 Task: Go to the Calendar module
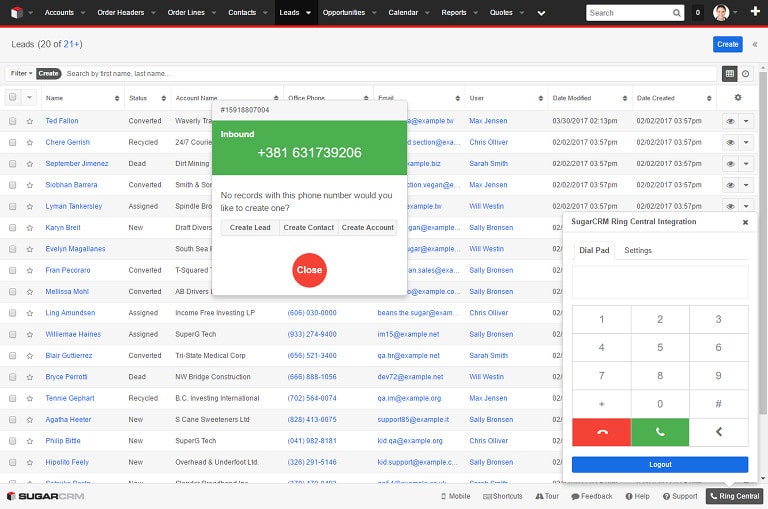[x=403, y=13]
